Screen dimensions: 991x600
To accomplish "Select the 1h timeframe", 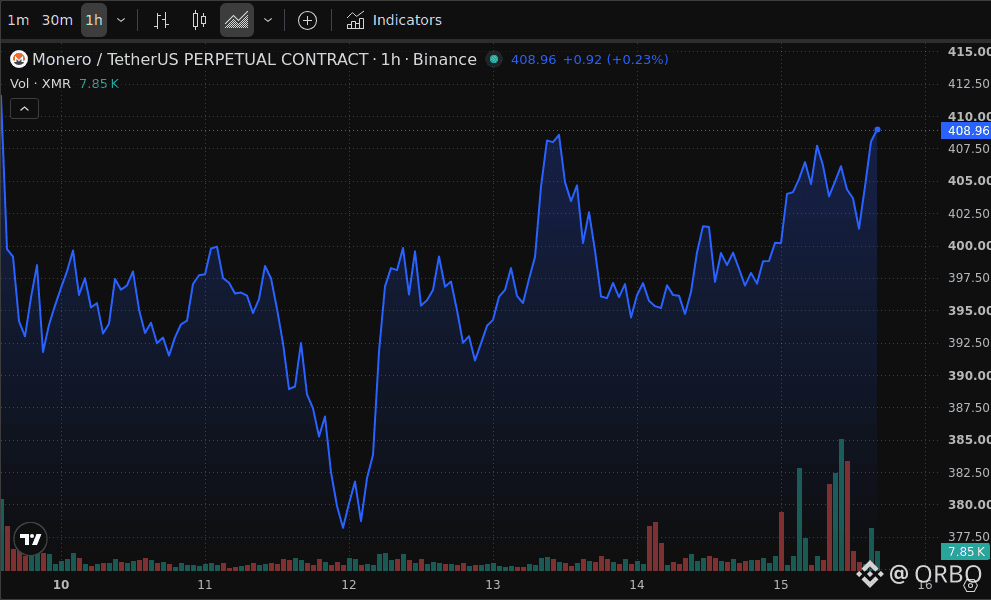I will (x=94, y=20).
